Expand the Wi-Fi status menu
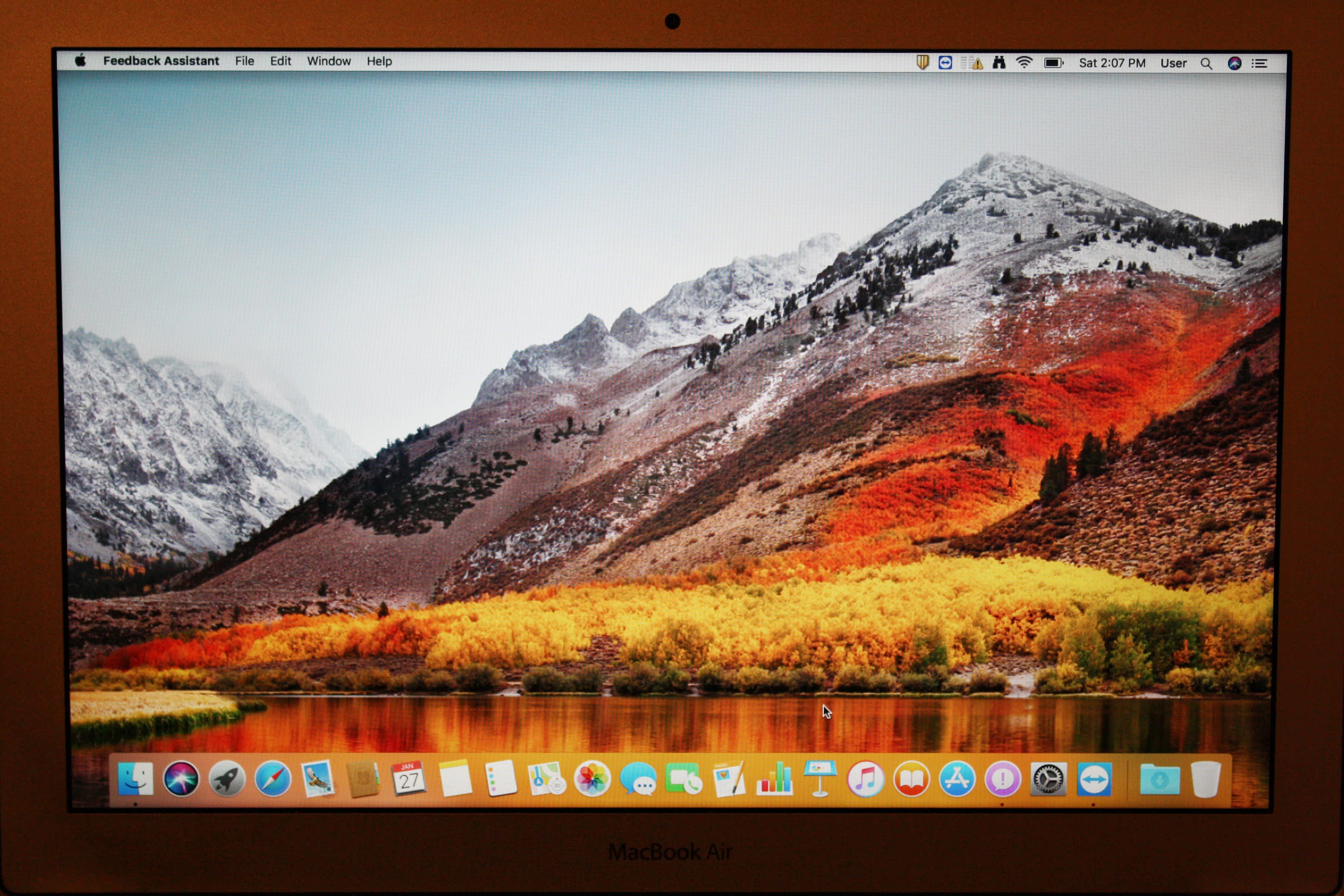The width and height of the screenshot is (1344, 896). [1024, 63]
